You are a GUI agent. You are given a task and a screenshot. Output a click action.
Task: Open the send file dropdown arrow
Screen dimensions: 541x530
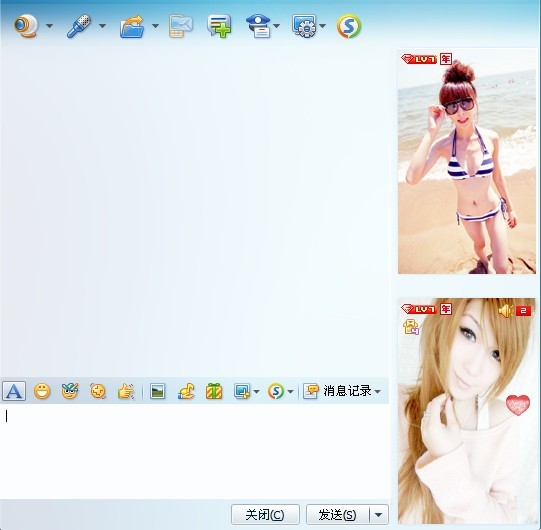click(155, 26)
